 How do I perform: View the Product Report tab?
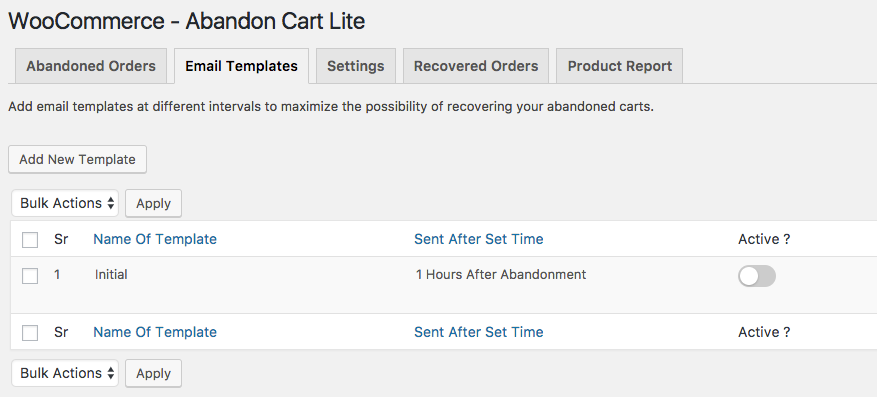[x=620, y=66]
